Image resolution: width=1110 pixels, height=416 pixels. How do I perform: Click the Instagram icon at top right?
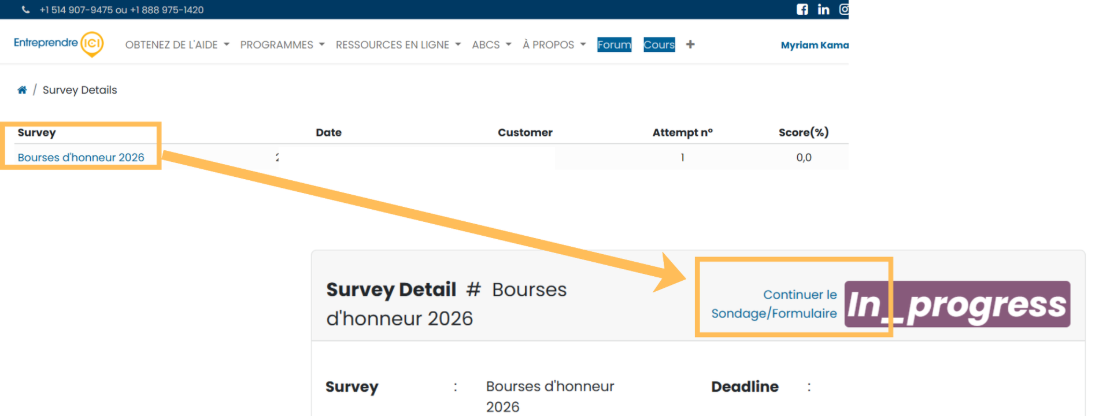[x=844, y=10]
